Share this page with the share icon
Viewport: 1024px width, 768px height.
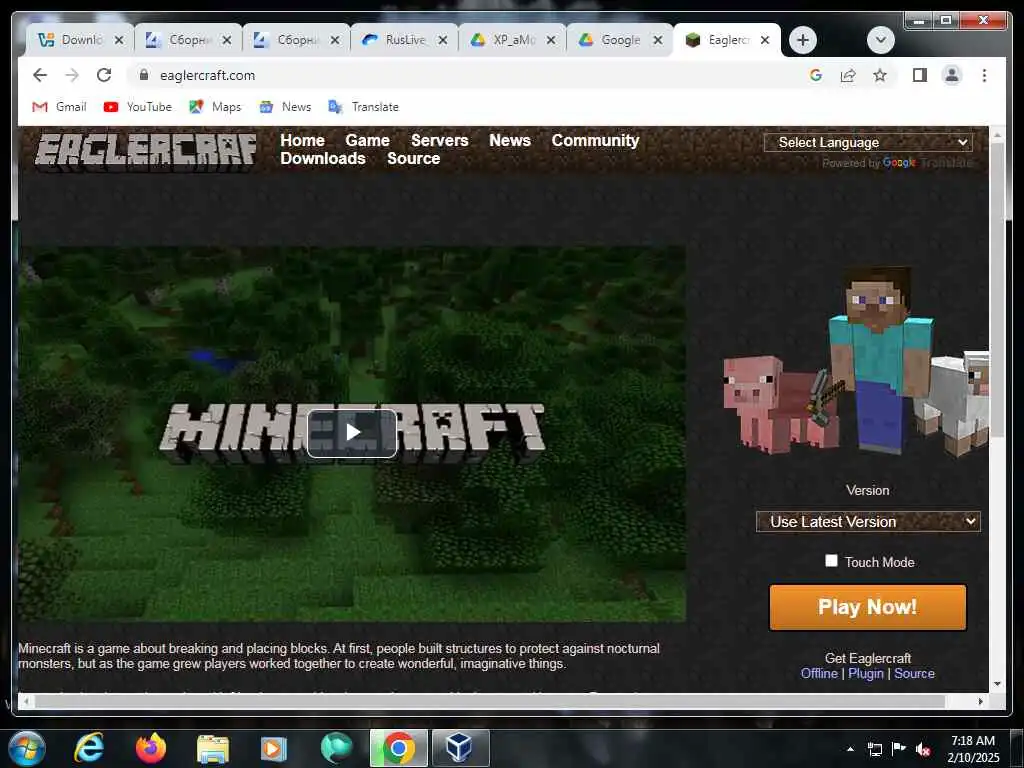(x=848, y=75)
